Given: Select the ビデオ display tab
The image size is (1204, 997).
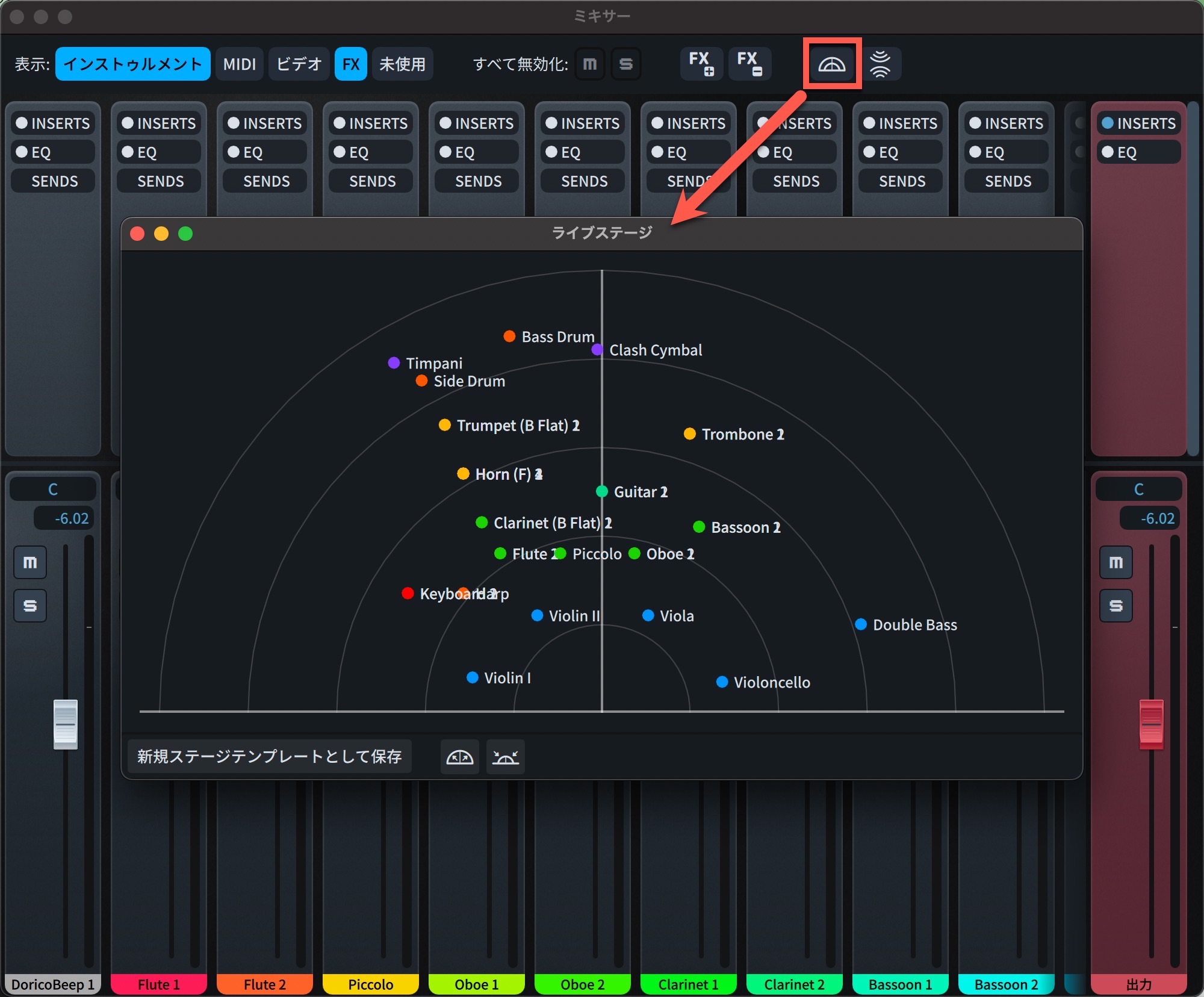Looking at the screenshot, I should [299, 64].
